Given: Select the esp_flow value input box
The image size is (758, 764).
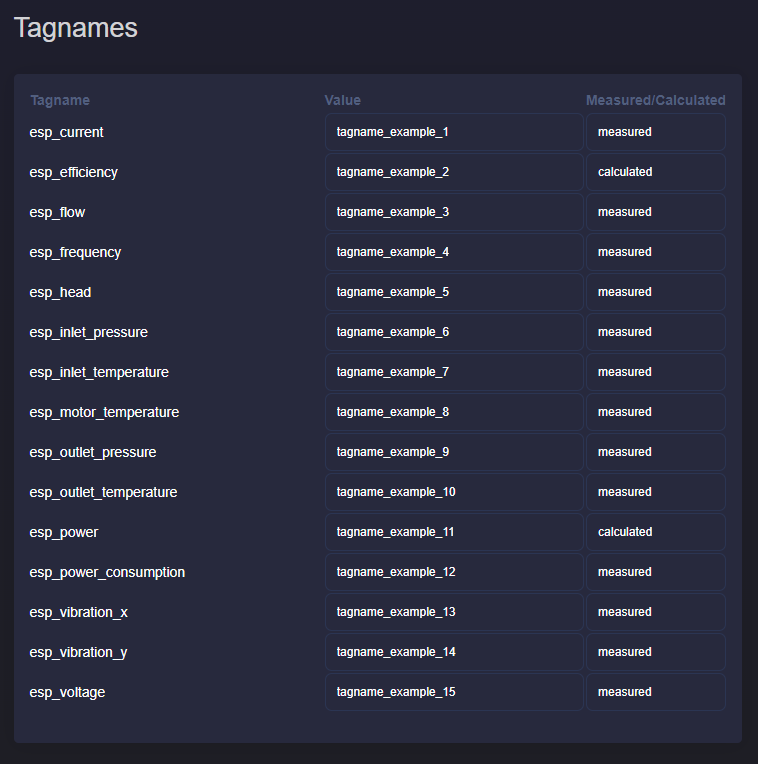Looking at the screenshot, I should [x=453, y=212].
